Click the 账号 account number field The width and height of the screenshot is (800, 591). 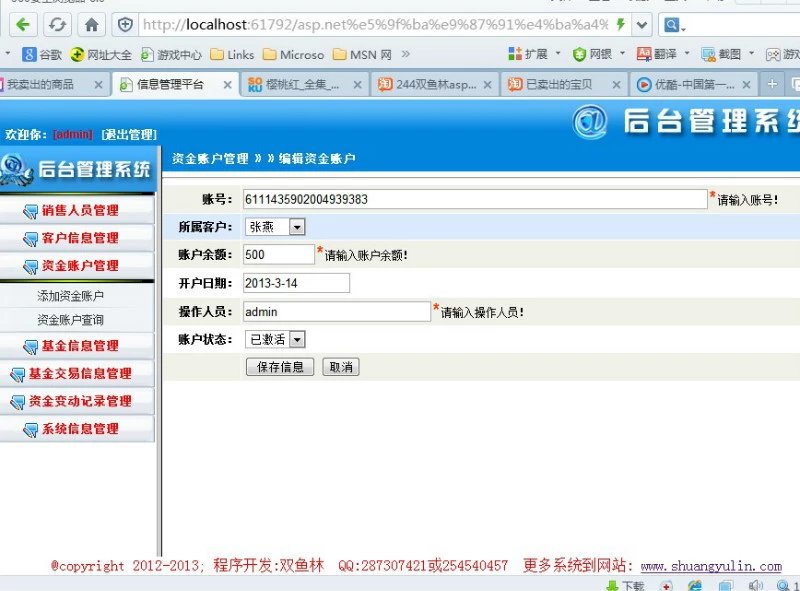point(475,199)
